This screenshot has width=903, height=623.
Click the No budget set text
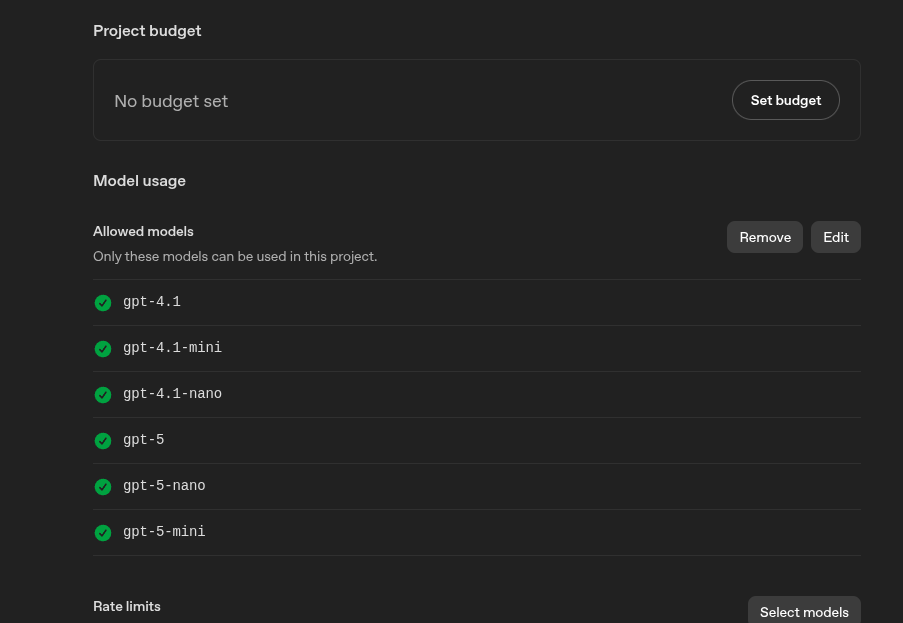pyautogui.click(x=171, y=101)
